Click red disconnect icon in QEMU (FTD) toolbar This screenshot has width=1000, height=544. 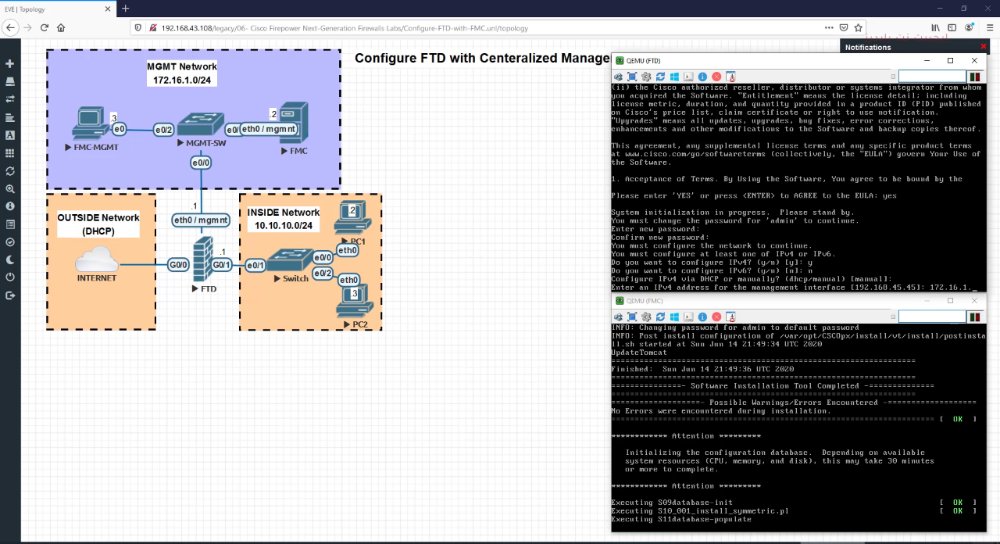pos(716,77)
